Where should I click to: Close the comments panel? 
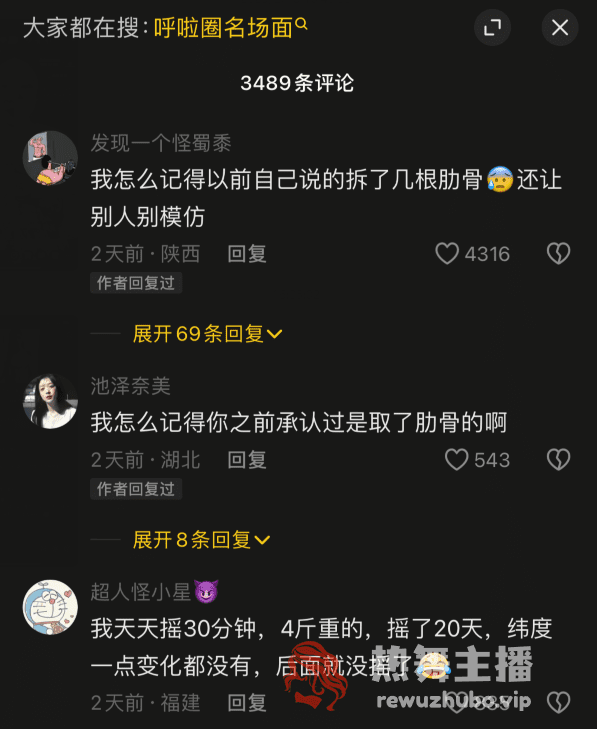[x=560, y=27]
